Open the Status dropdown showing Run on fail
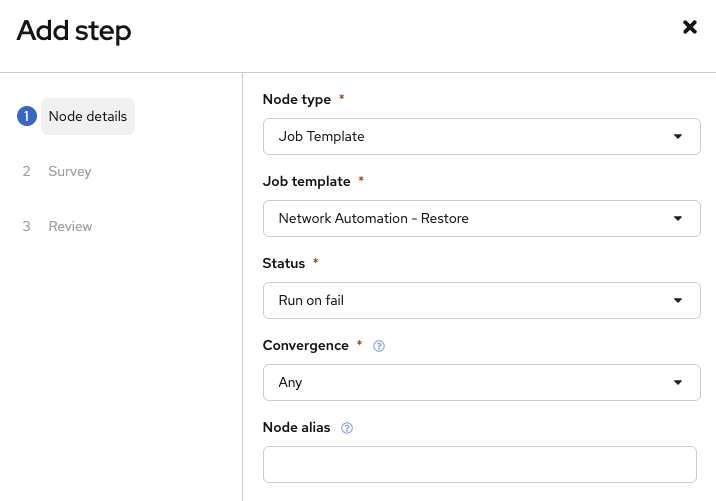Viewport: 716px width, 501px height. point(481,301)
